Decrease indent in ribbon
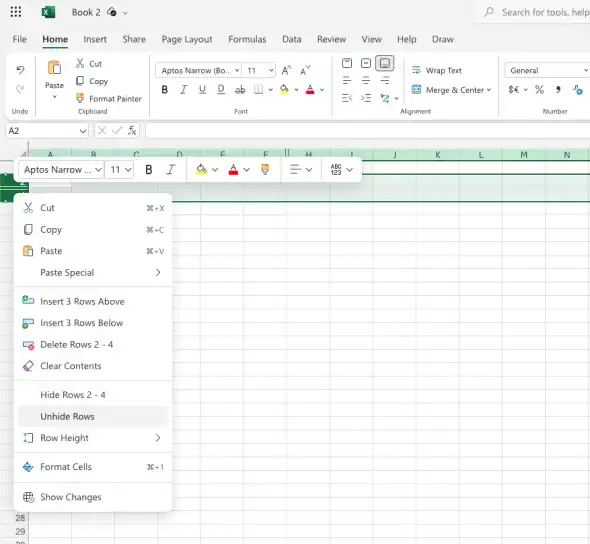This screenshot has height=544, width=590. click(347, 98)
